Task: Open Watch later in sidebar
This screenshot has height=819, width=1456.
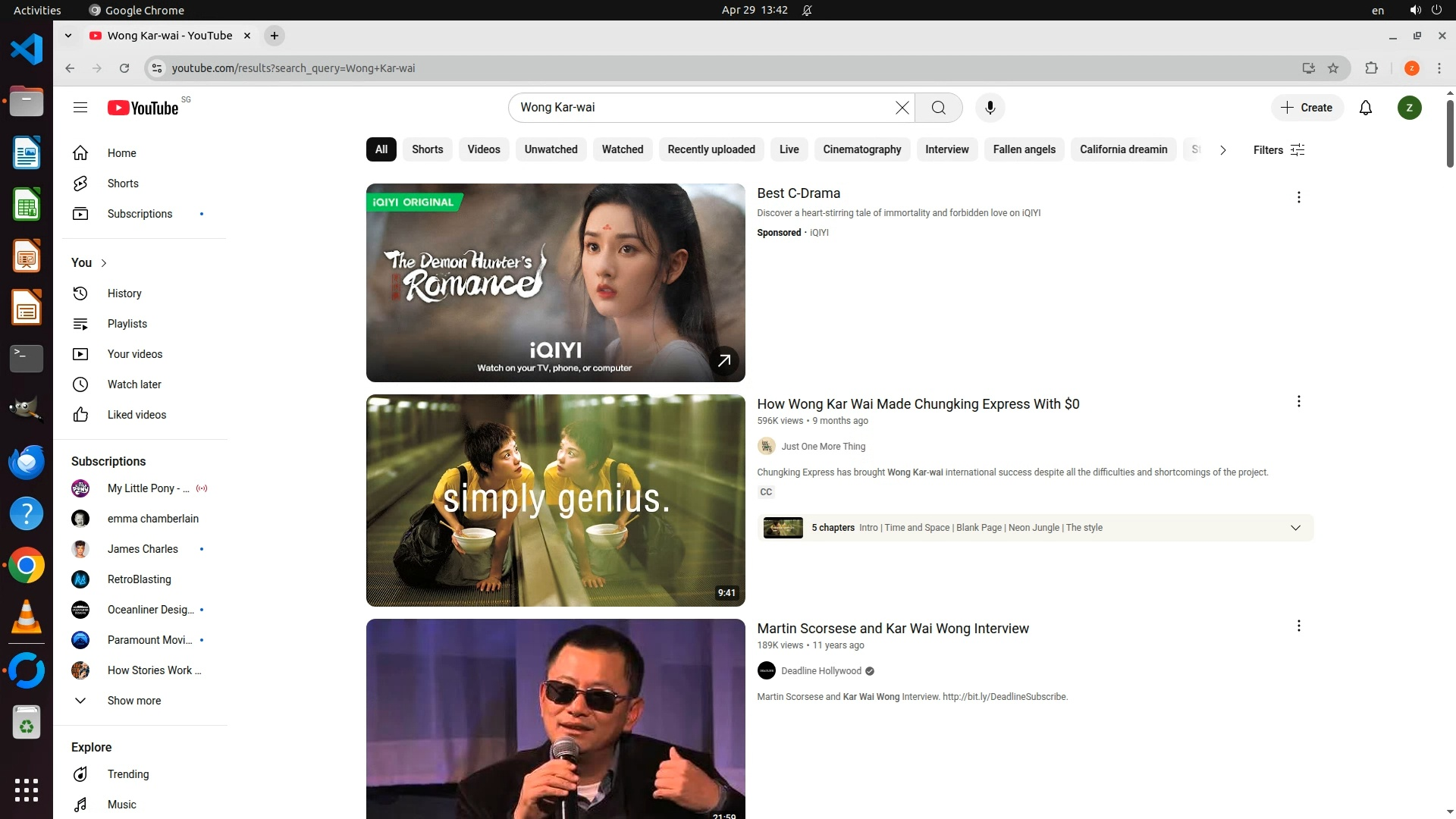Action: 134,384
